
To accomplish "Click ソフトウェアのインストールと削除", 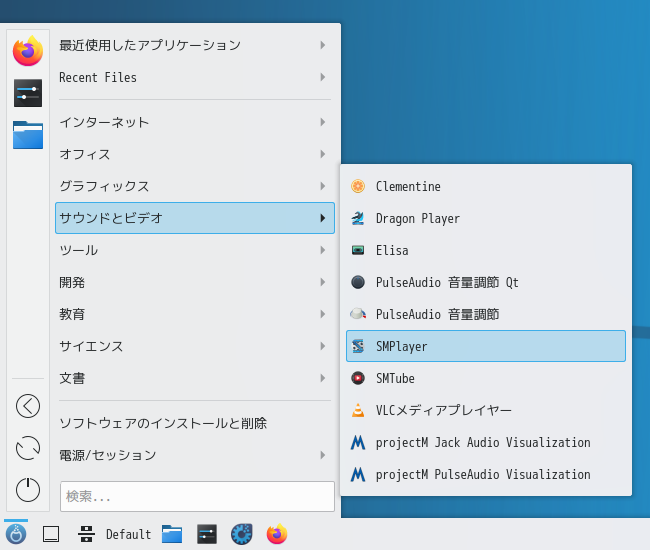I will 195,423.
